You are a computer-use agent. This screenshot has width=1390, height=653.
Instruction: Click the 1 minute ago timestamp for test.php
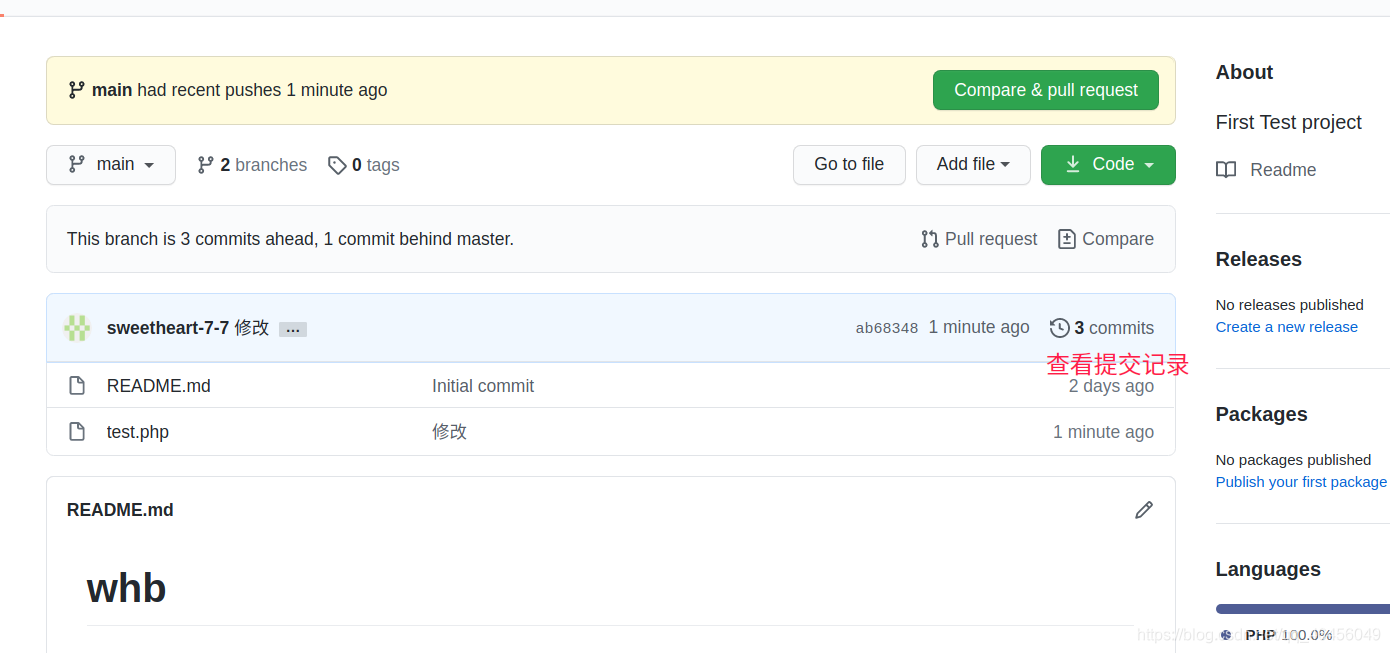1103,432
